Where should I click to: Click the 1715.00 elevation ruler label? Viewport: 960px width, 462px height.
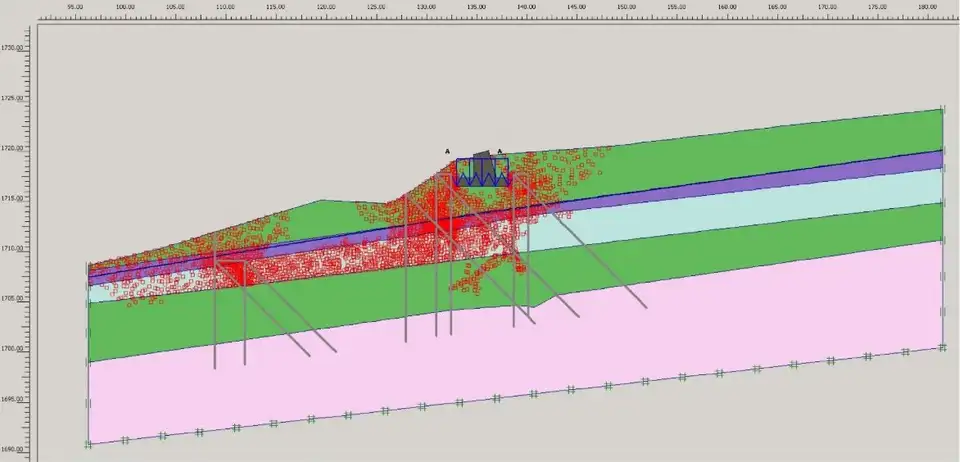click(x=12, y=198)
